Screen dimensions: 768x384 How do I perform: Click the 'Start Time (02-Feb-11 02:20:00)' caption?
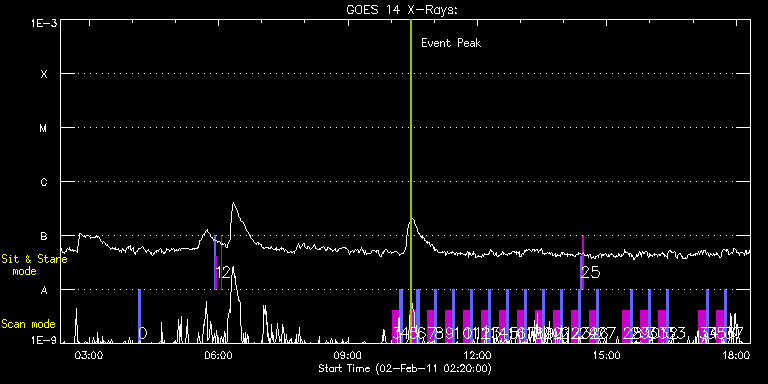[405, 368]
